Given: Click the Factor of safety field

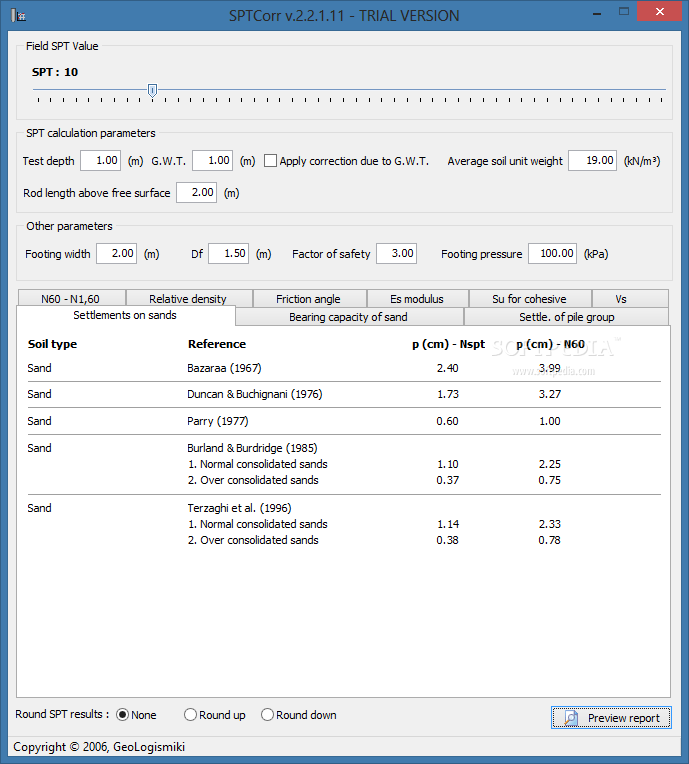Looking at the screenshot, I should coord(396,253).
